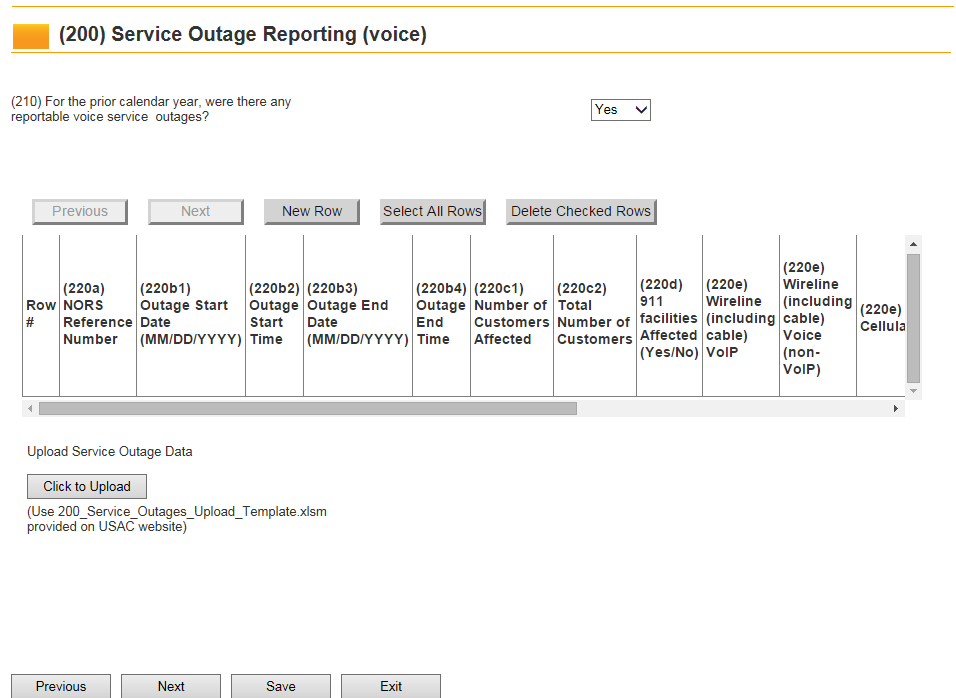Click the up arrow of the table's vertical scrollbar
Viewport: 956px width, 698px height.
(x=913, y=244)
